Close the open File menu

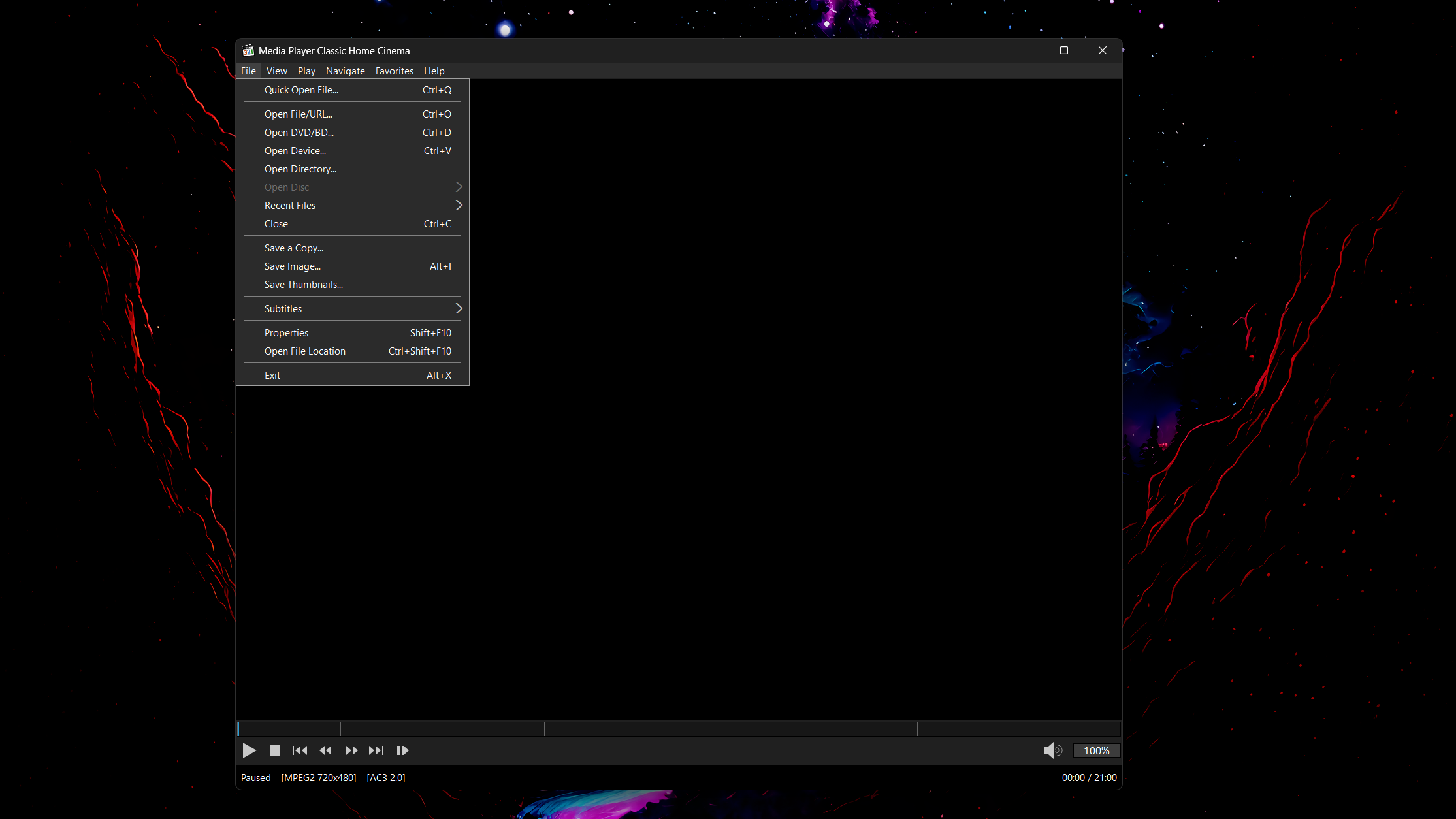pos(248,71)
